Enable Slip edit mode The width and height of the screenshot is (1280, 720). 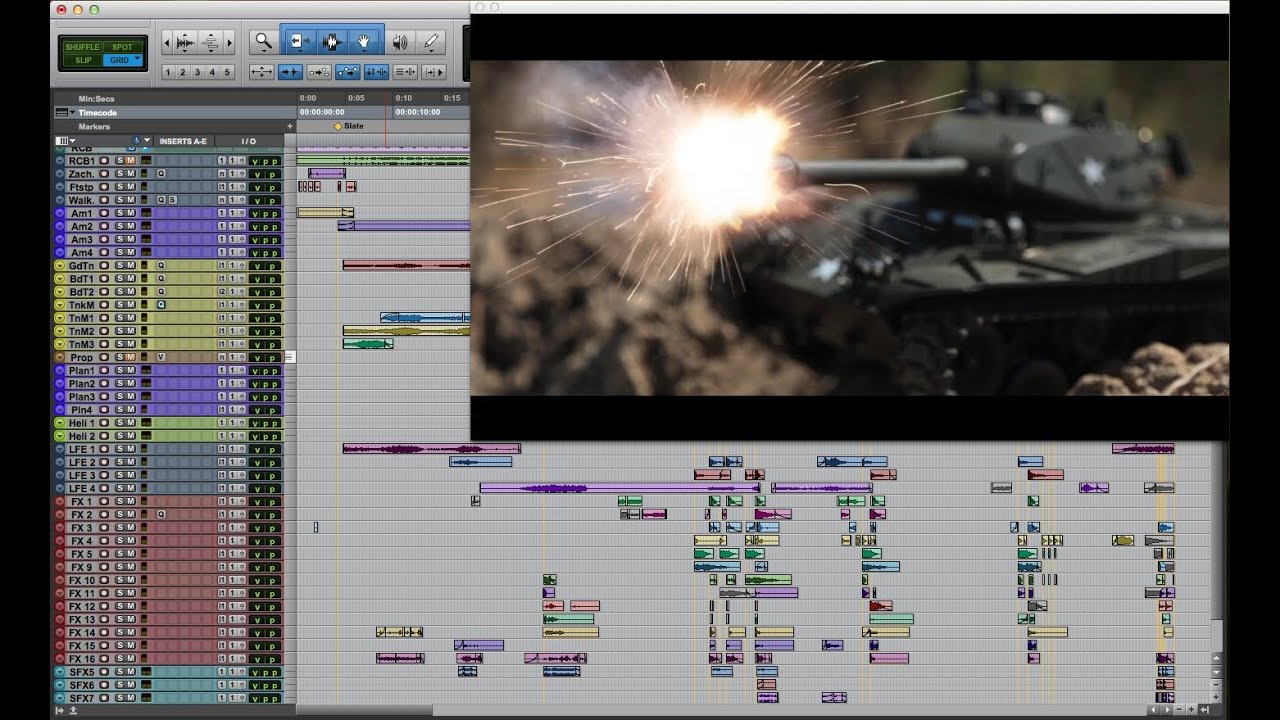(x=82, y=60)
